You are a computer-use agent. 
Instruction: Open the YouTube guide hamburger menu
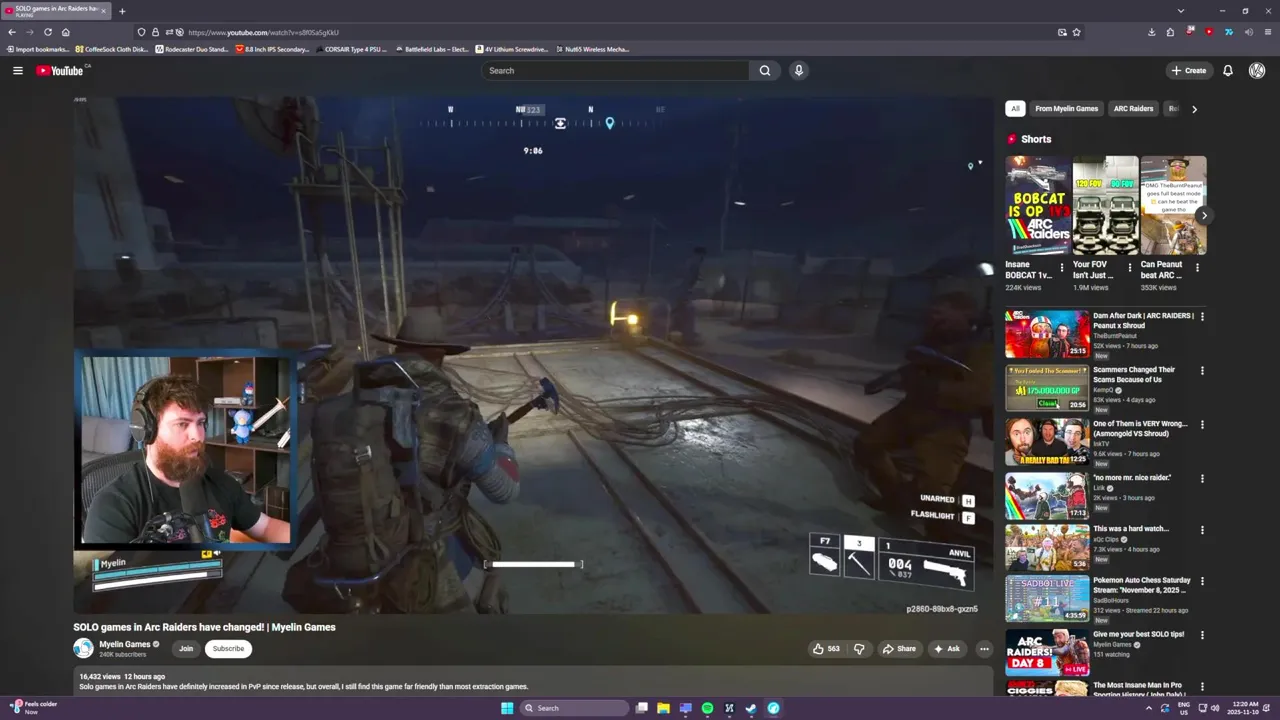point(17,70)
